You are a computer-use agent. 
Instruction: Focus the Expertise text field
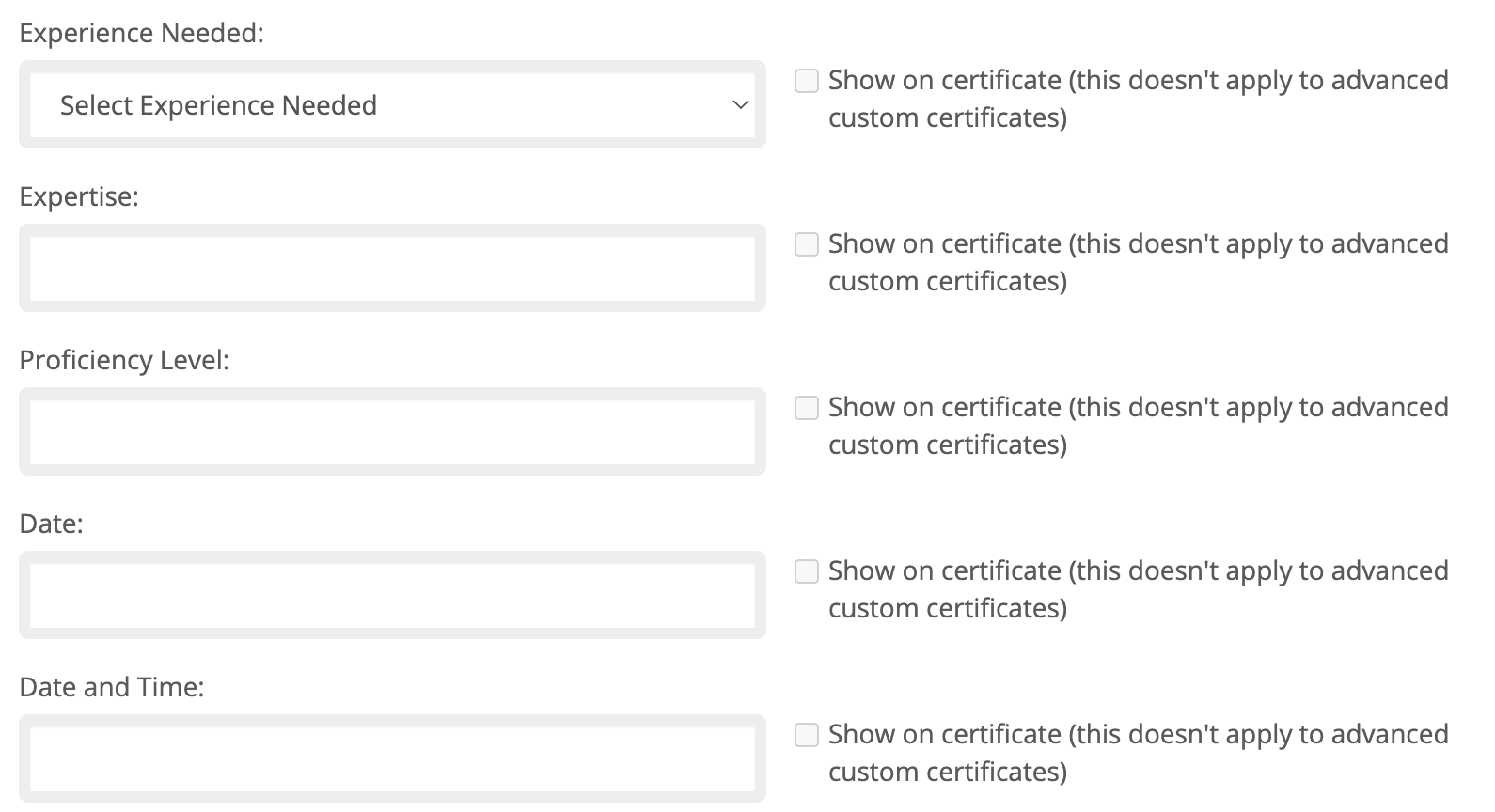(391, 269)
